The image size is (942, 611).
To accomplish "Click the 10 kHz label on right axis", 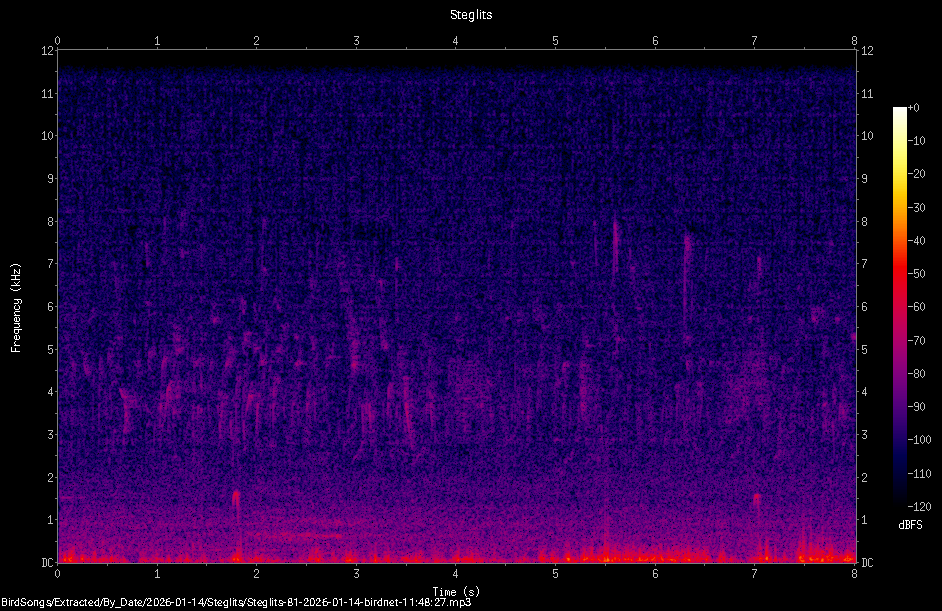I will pos(868,136).
